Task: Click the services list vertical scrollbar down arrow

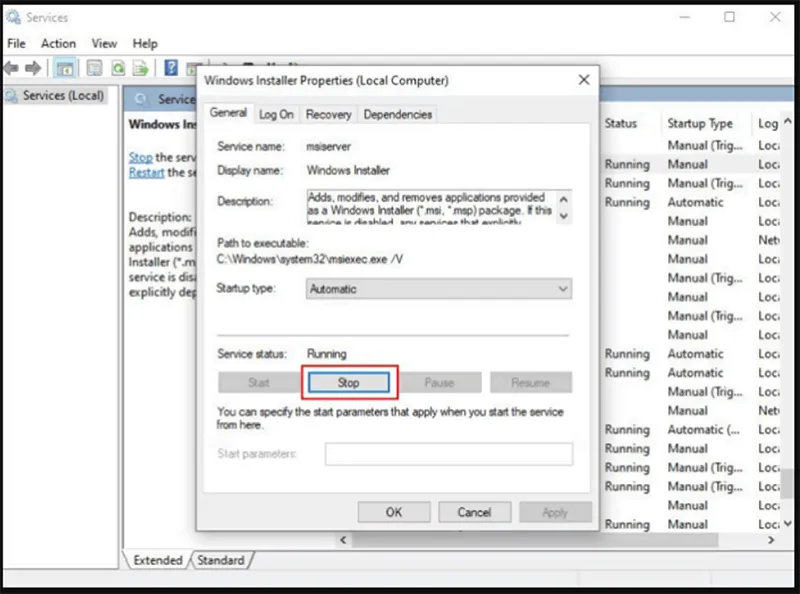Action: 788,524
